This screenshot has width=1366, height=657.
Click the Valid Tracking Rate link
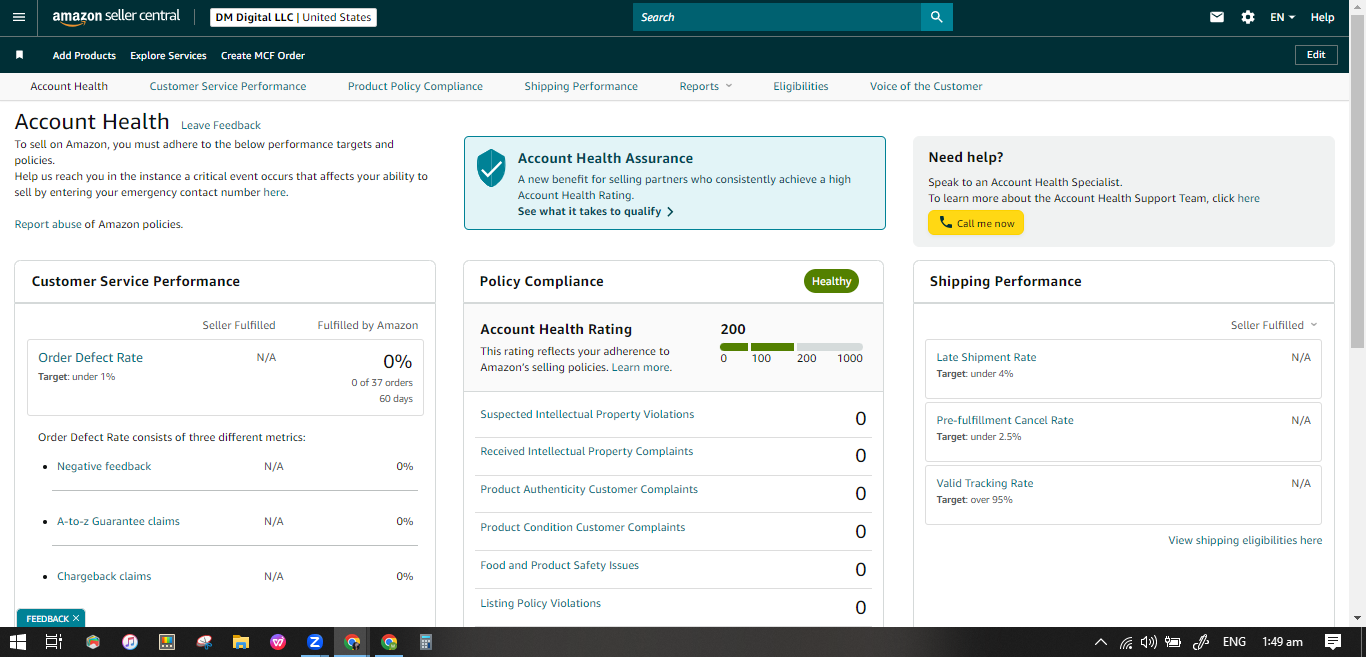click(985, 483)
